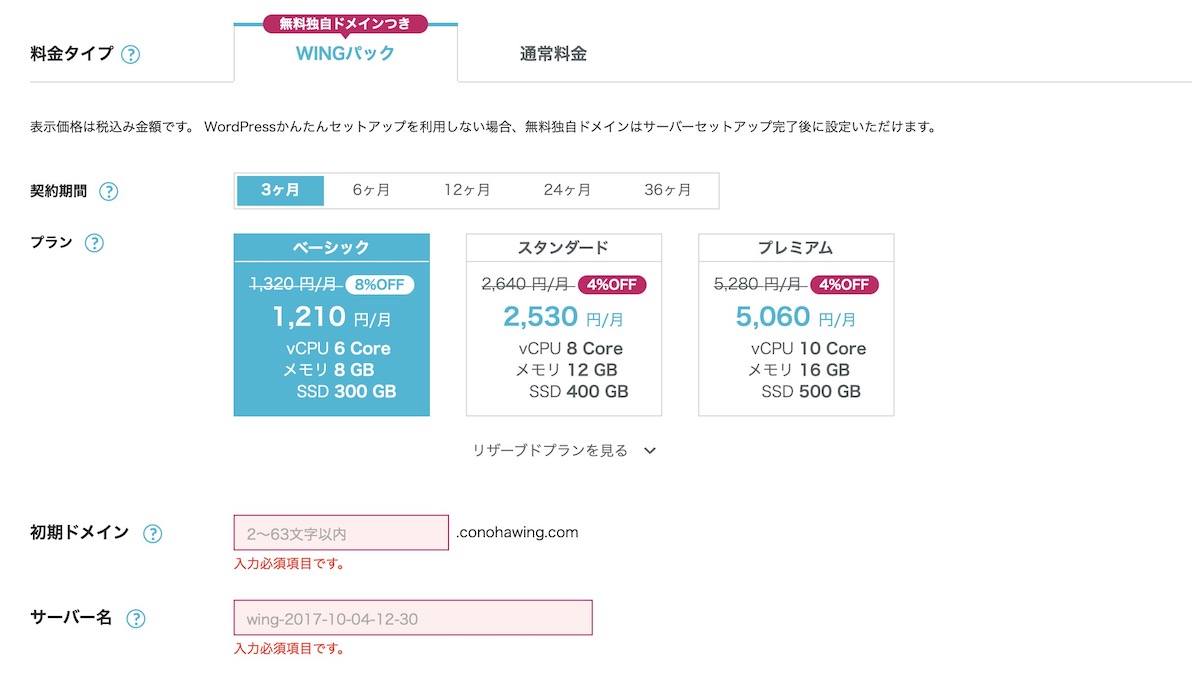The width and height of the screenshot is (1200, 675).
Task: Click the 2,530 円/月 price
Action: coord(564,317)
